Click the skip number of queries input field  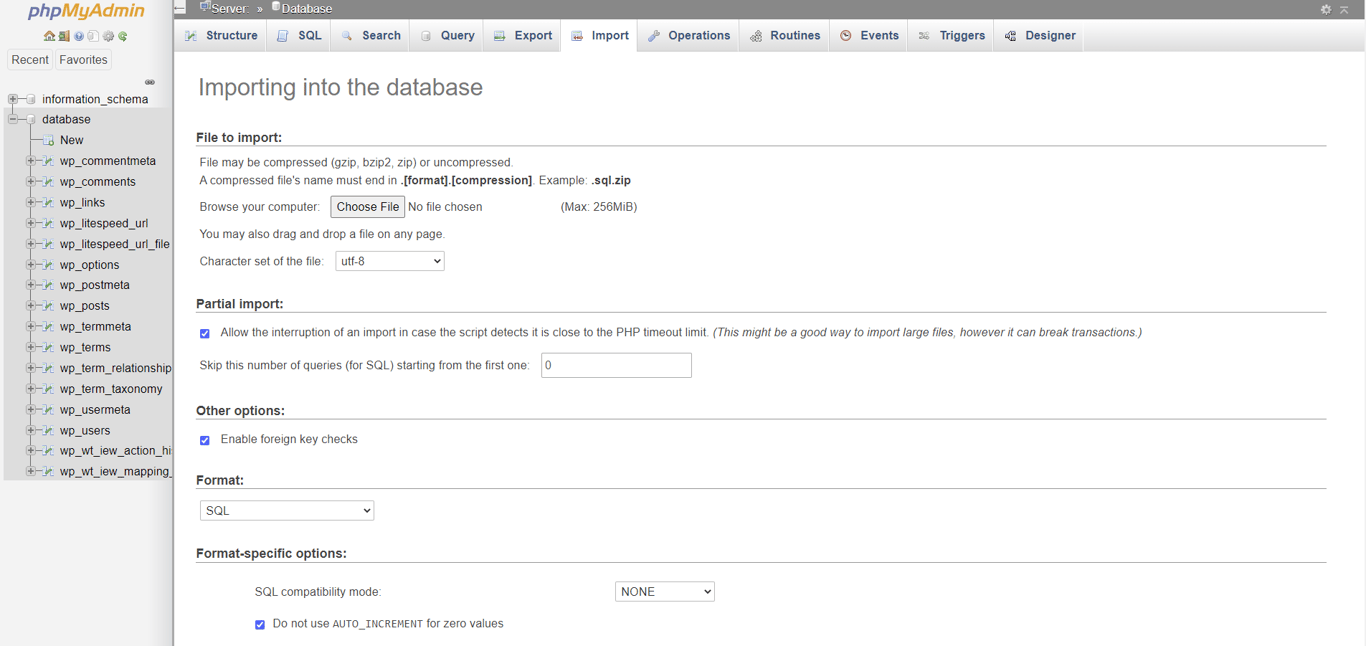615,365
